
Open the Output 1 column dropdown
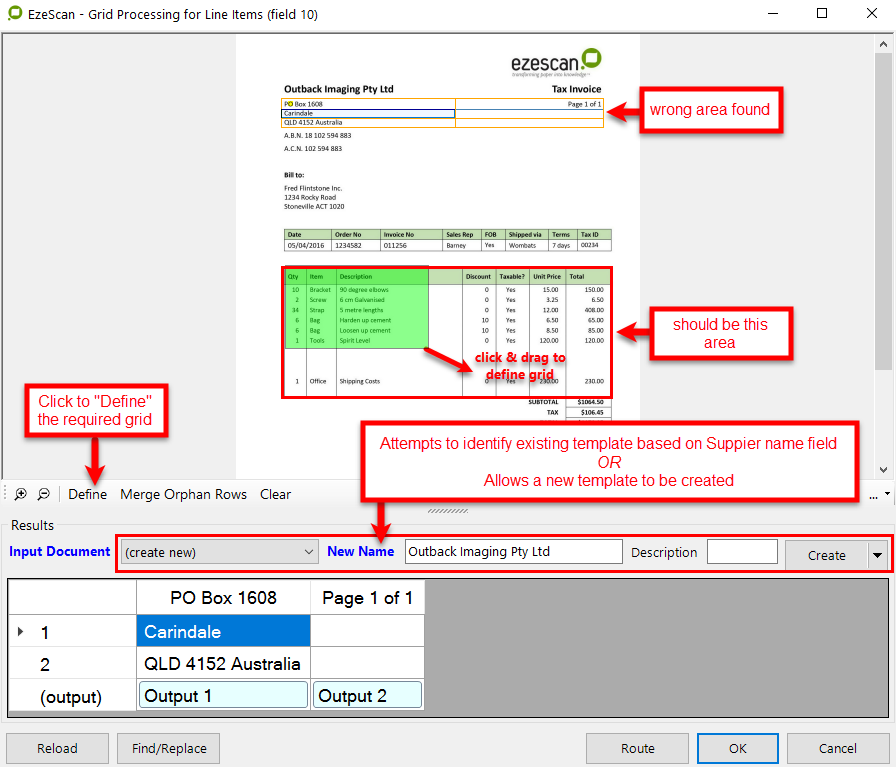point(222,696)
